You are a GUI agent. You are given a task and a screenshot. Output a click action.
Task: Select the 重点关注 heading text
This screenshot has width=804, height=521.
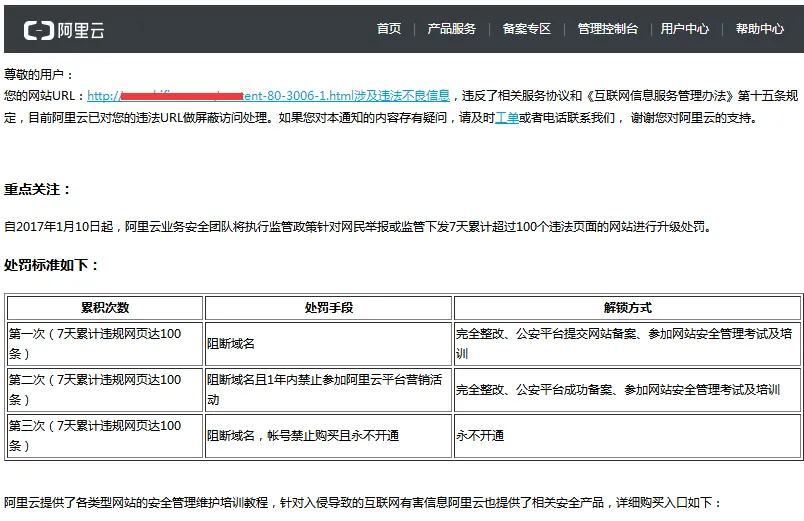click(x=37, y=189)
